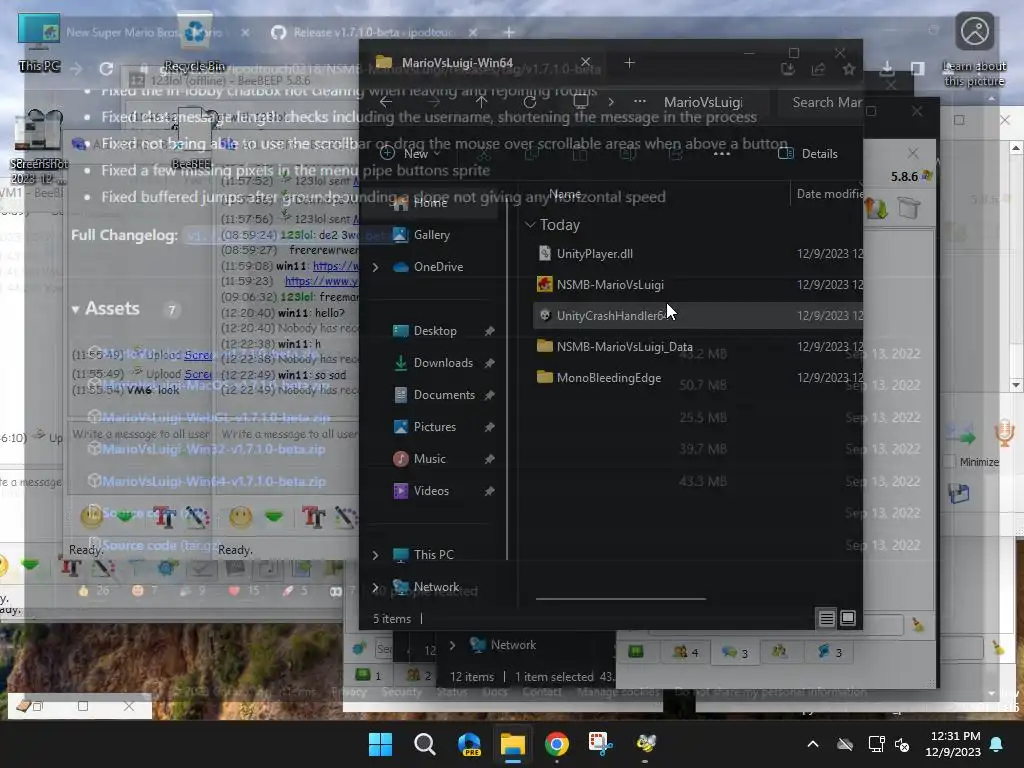Click the This PC monitor icon in address bar
This screenshot has width=1024, height=768.
point(581,102)
